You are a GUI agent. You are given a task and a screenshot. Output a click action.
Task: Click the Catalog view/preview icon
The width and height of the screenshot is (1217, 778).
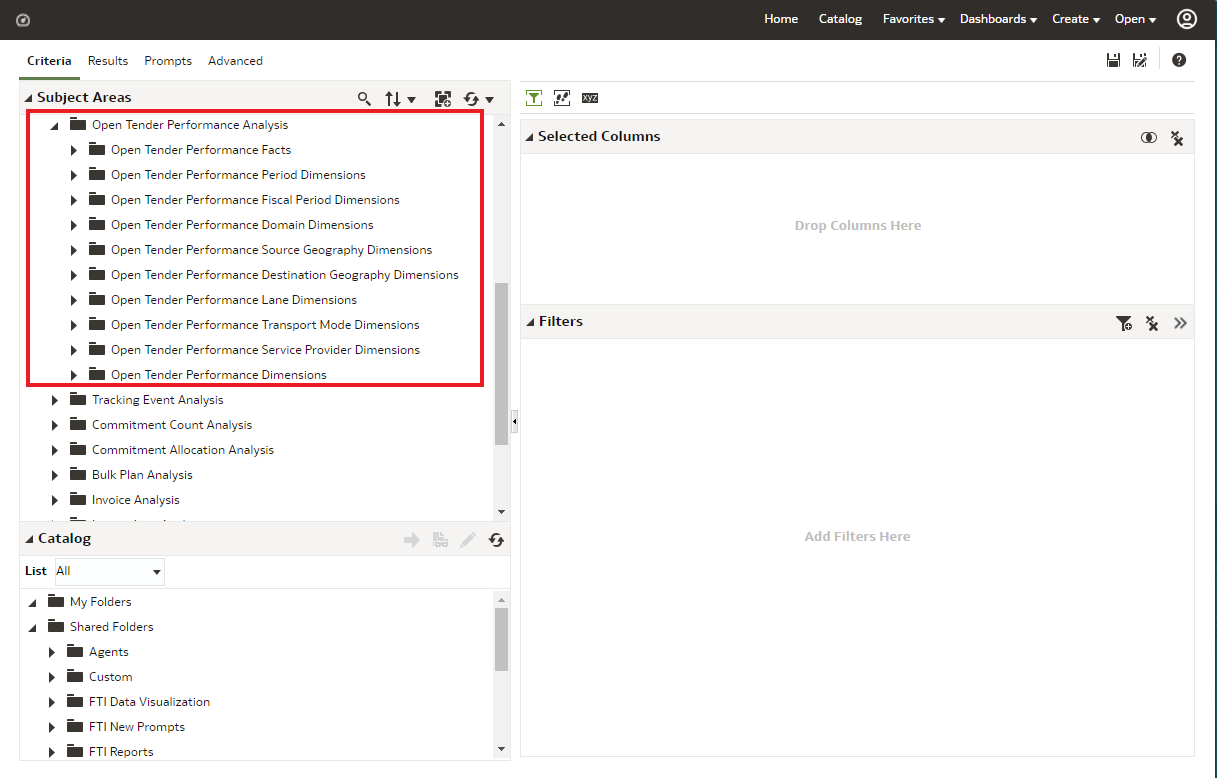[x=440, y=540]
